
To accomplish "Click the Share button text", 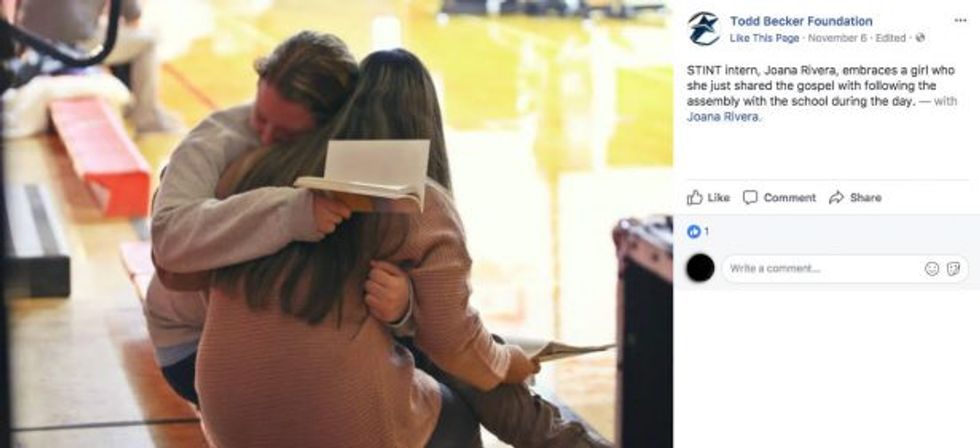I will pyautogui.click(x=866, y=198).
